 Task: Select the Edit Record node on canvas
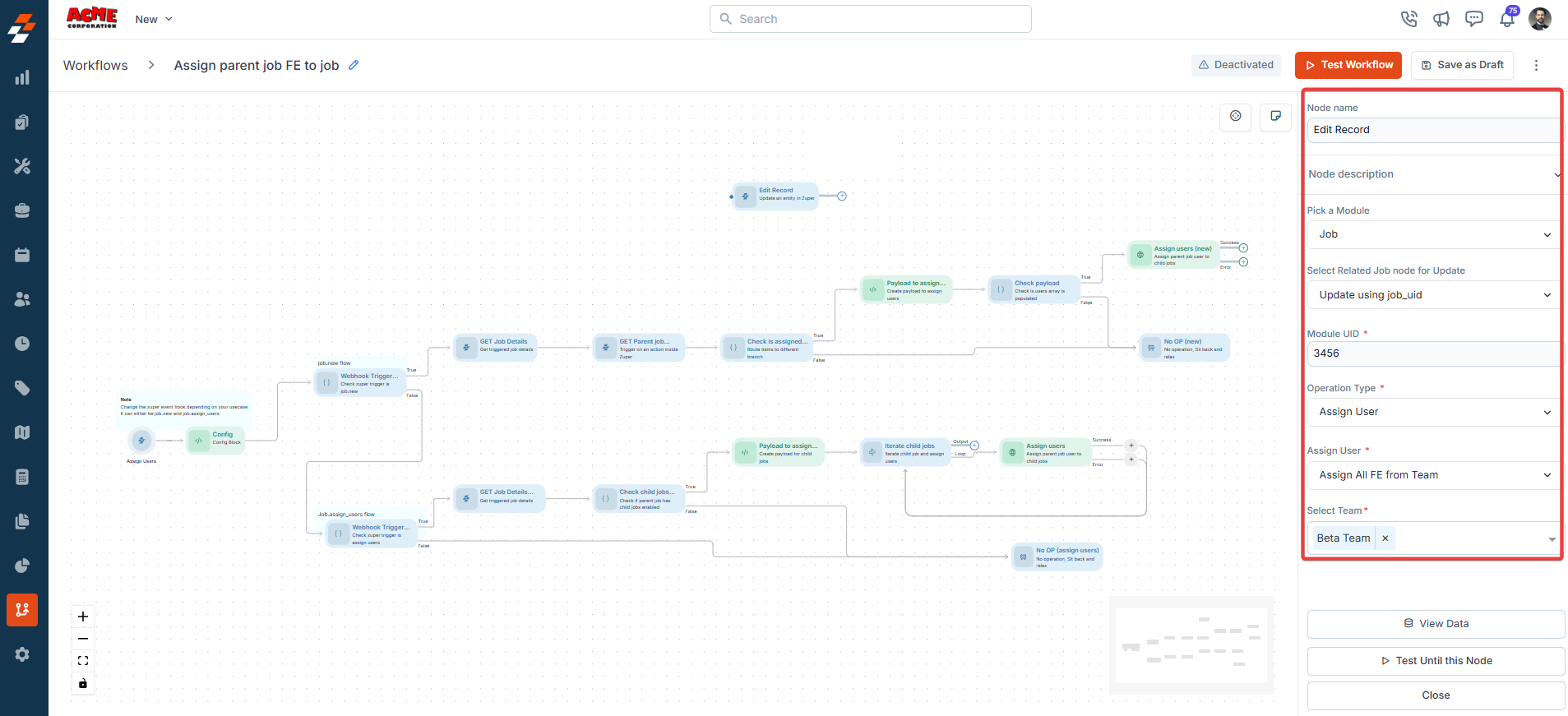(x=775, y=196)
